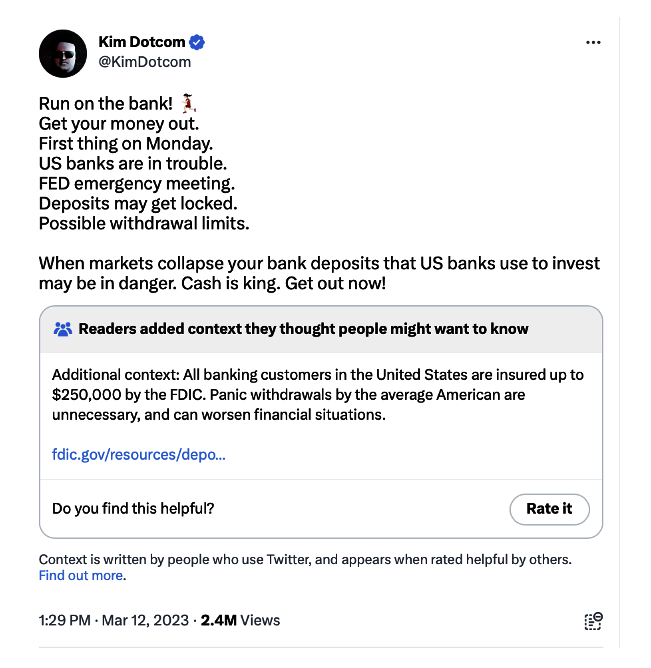
Task: Click the 'Context is written by people' notice
Action: point(305,559)
